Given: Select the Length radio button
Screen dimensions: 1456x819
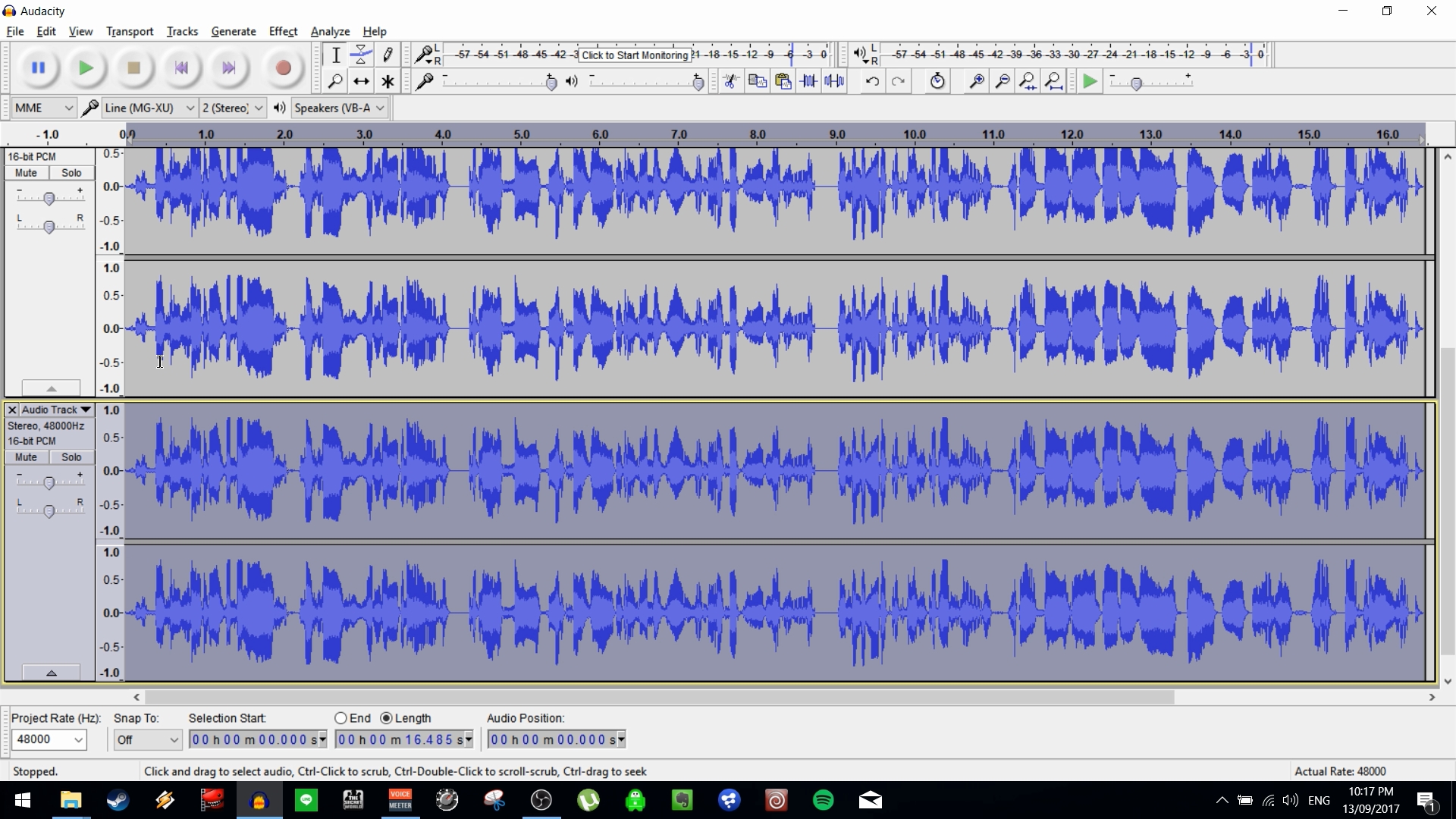Looking at the screenshot, I should tap(387, 718).
